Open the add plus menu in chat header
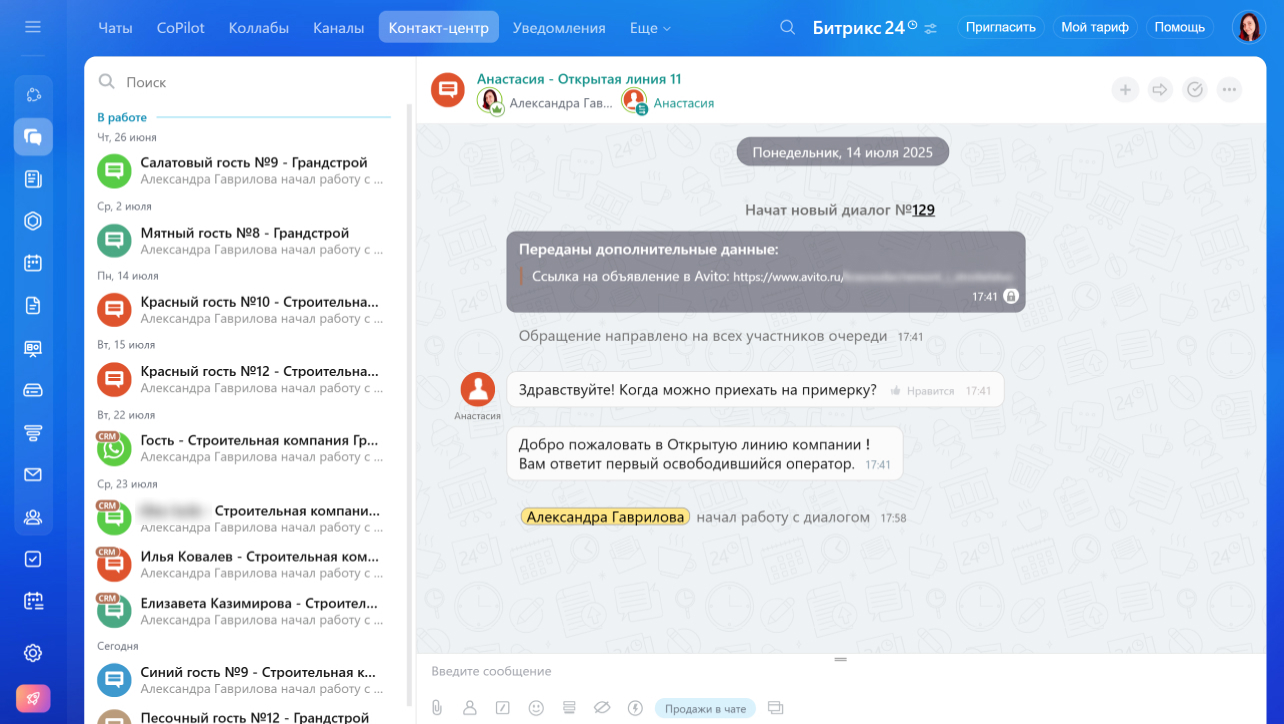 tap(1125, 90)
